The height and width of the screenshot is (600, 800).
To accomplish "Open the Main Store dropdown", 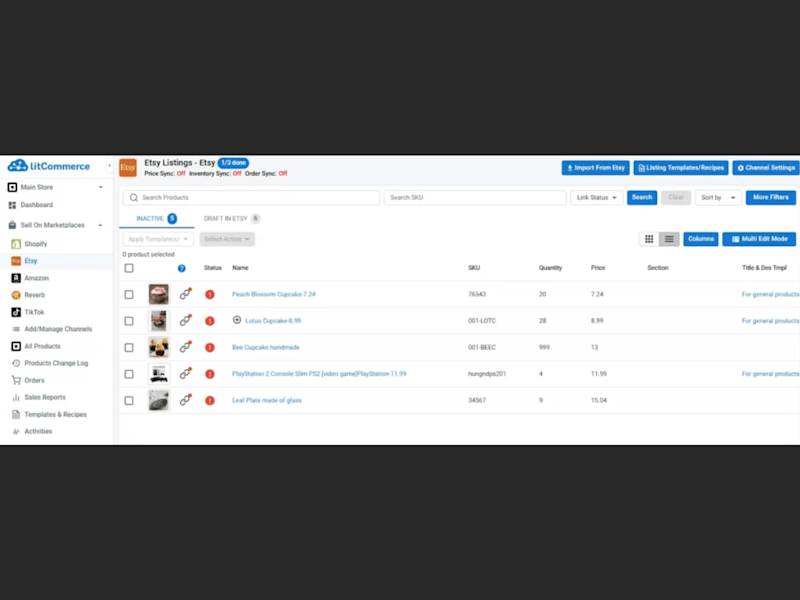I will (x=56, y=187).
